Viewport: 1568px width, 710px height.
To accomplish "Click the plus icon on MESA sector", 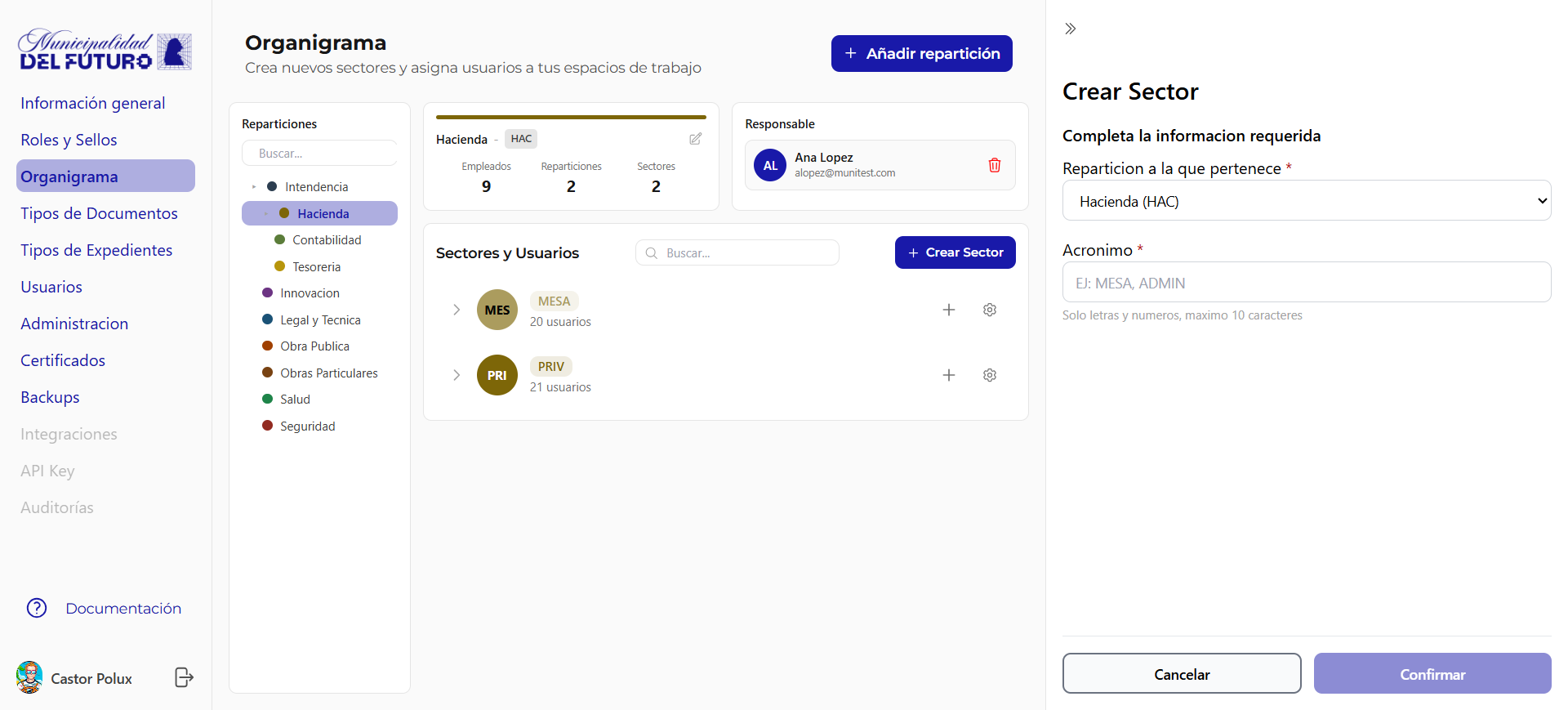I will 948,310.
